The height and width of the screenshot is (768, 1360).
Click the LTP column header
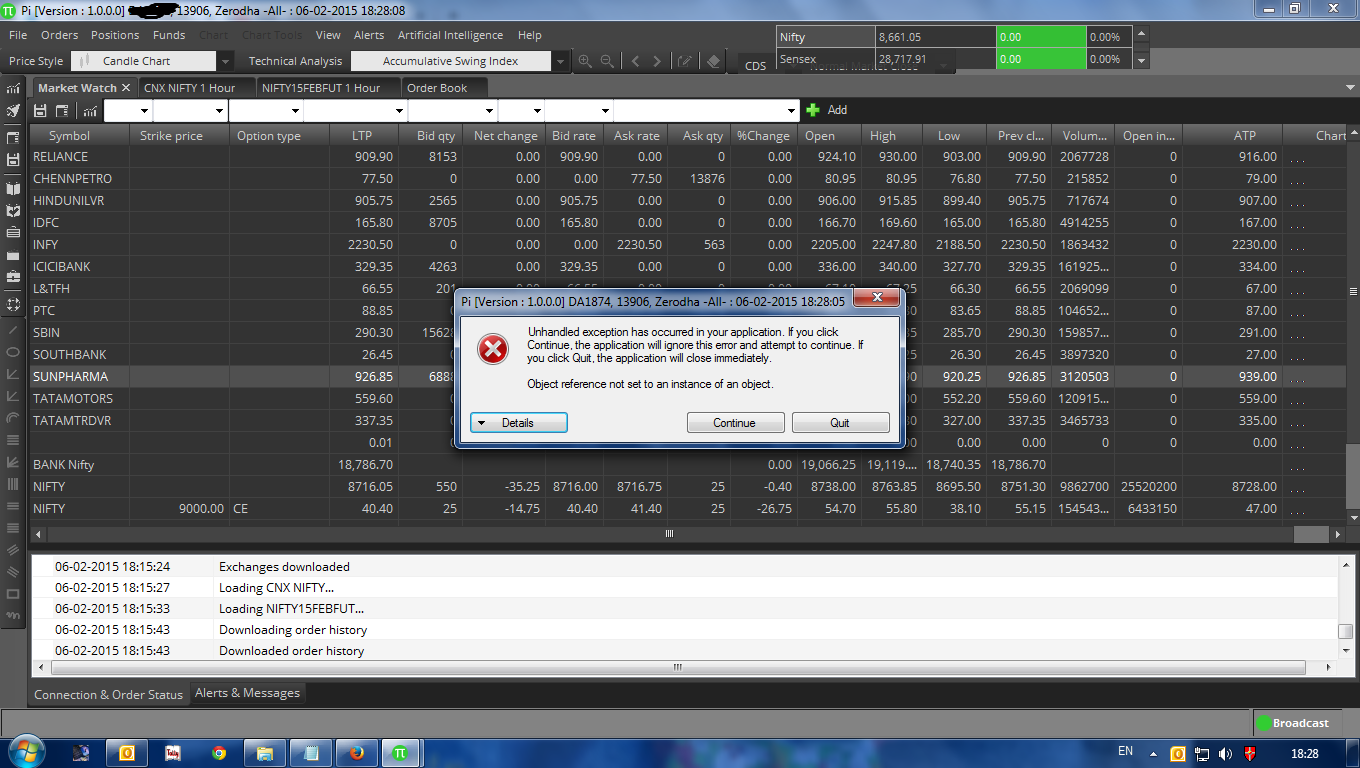click(x=362, y=136)
